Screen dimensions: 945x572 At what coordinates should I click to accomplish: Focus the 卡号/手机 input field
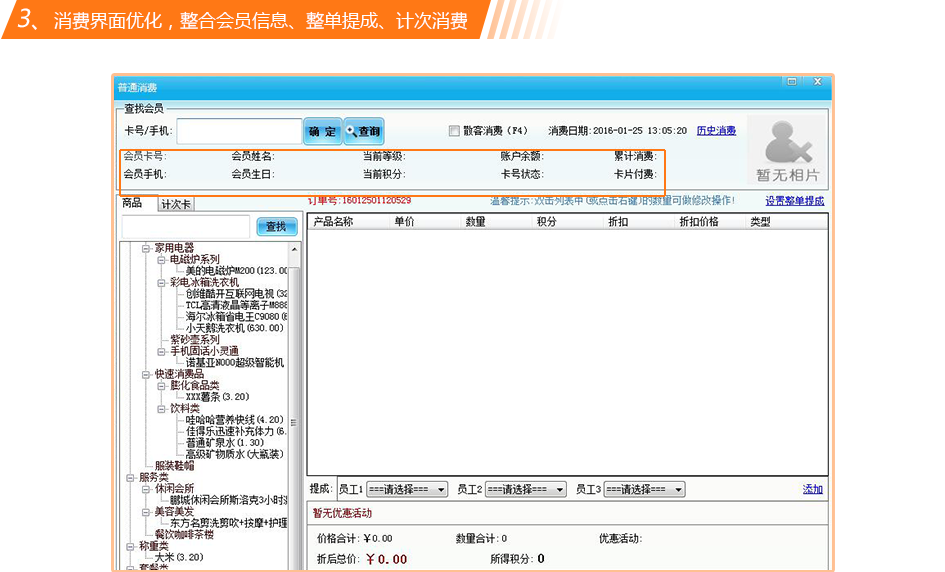point(239,131)
